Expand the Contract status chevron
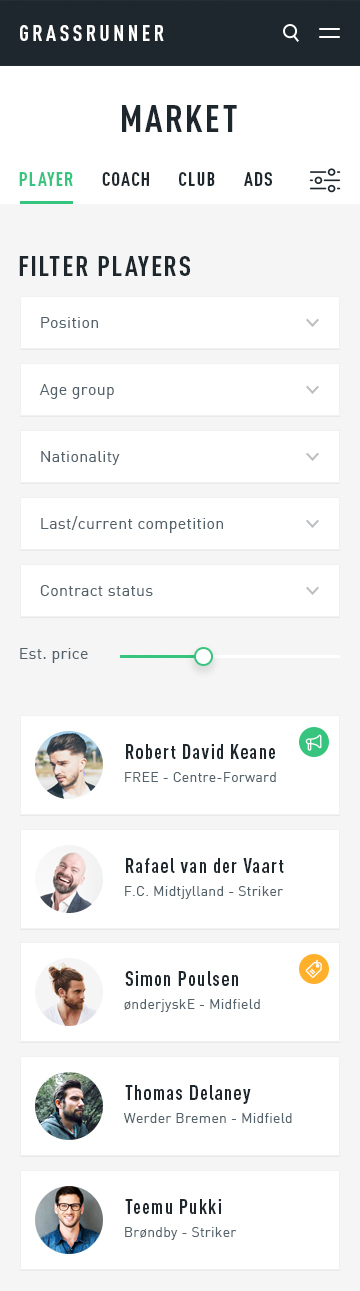This screenshot has height=1291, width=360. pos(313,591)
